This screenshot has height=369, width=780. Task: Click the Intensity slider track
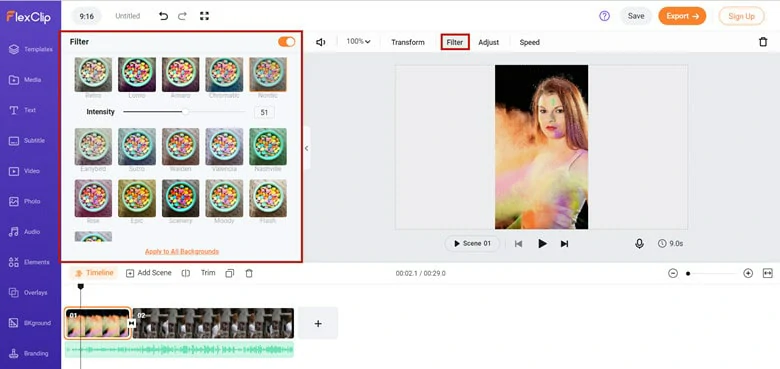(x=184, y=112)
